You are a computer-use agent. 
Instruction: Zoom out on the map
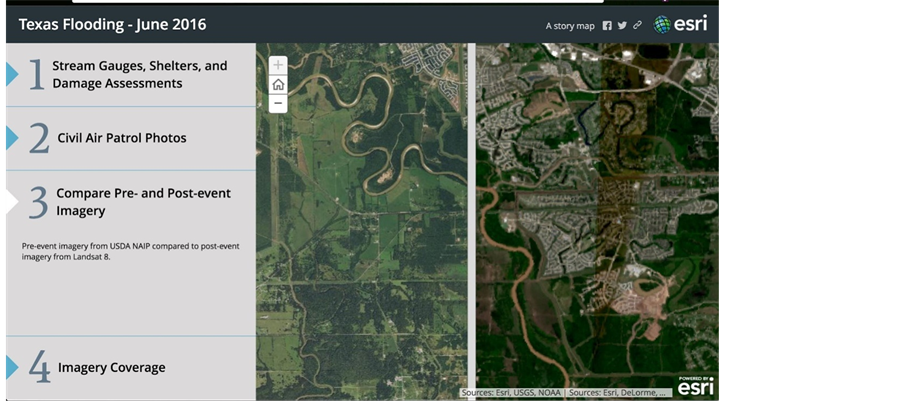click(x=278, y=103)
